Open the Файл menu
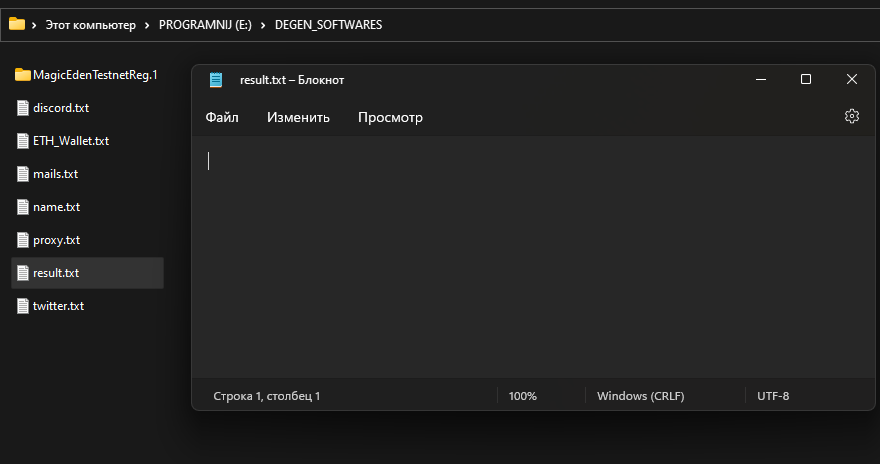This screenshot has width=880, height=464. pos(222,117)
